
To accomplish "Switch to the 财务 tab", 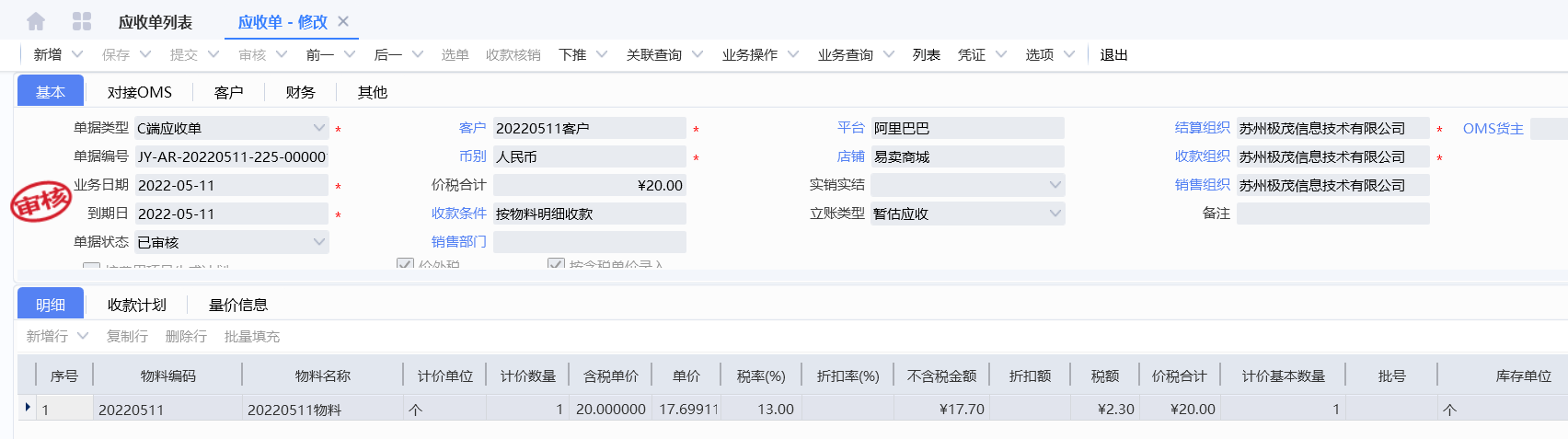I will coord(301,92).
